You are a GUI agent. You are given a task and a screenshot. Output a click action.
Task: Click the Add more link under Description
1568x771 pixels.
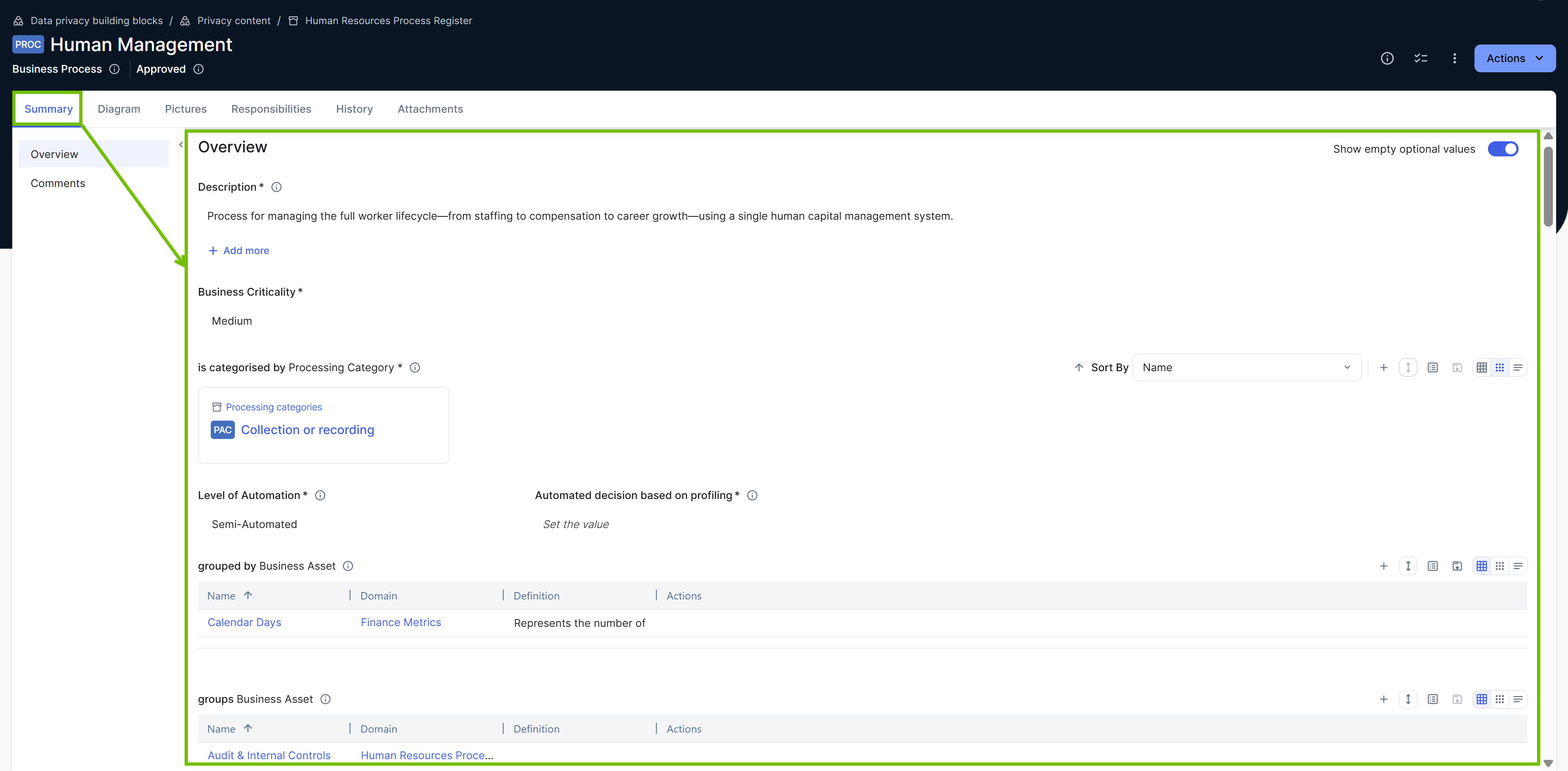pyautogui.click(x=239, y=250)
